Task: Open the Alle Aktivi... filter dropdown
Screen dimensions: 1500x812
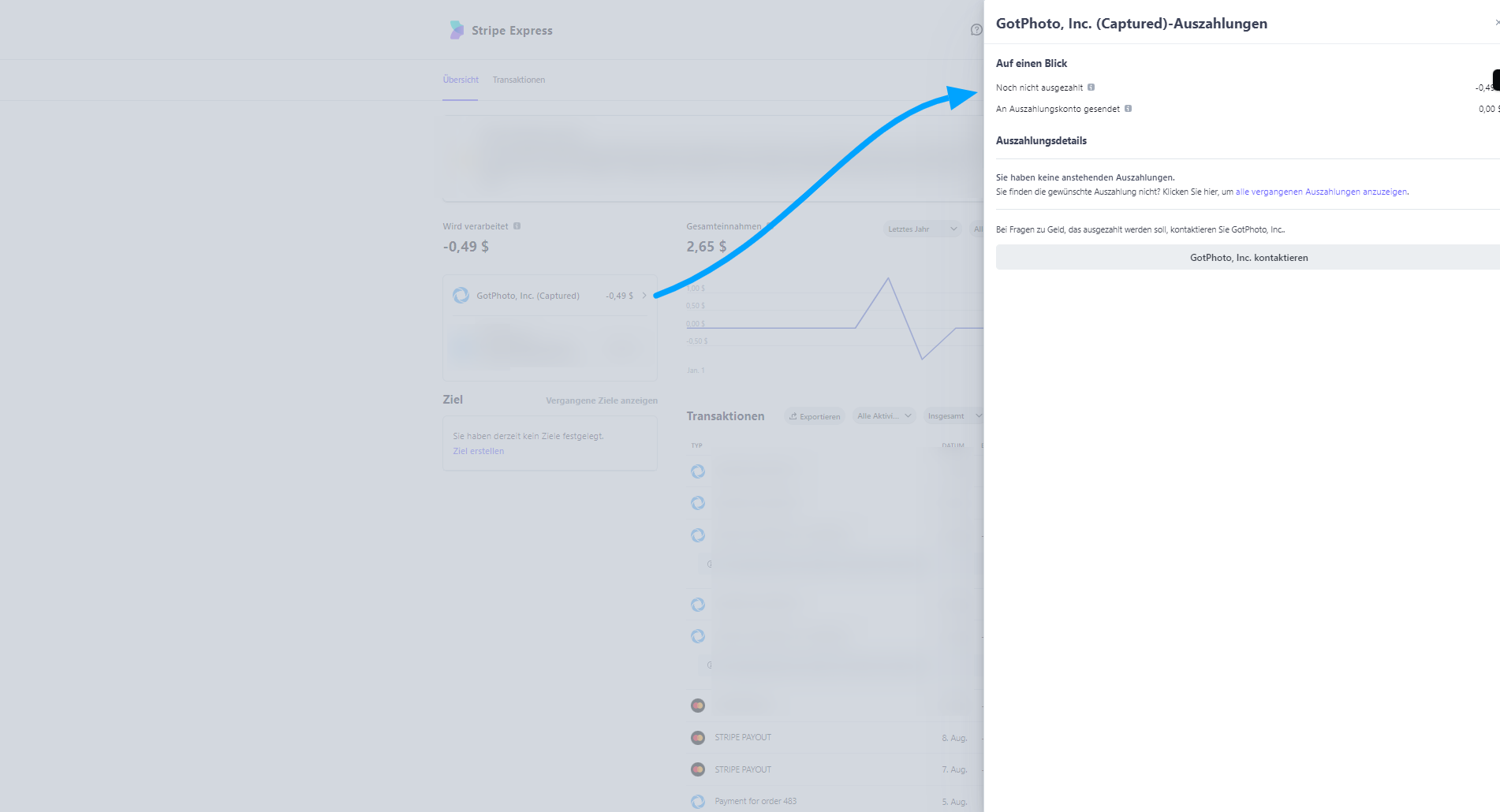Action: pos(884,416)
